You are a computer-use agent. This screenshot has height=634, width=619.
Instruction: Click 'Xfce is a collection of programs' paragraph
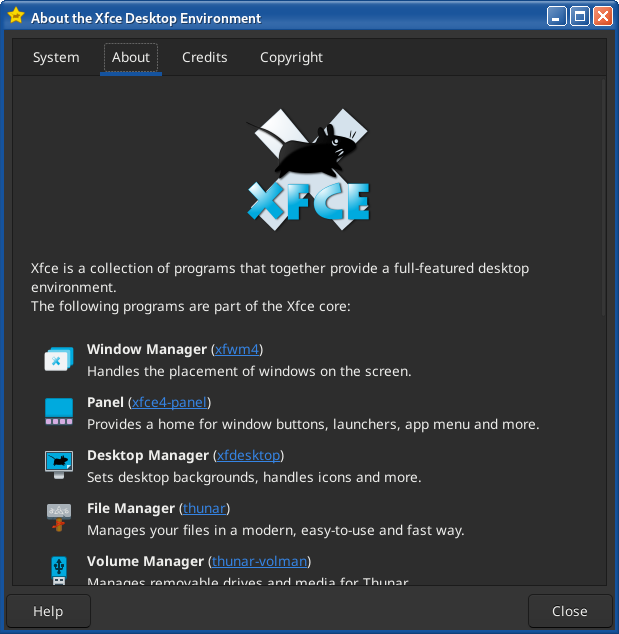tap(280, 278)
